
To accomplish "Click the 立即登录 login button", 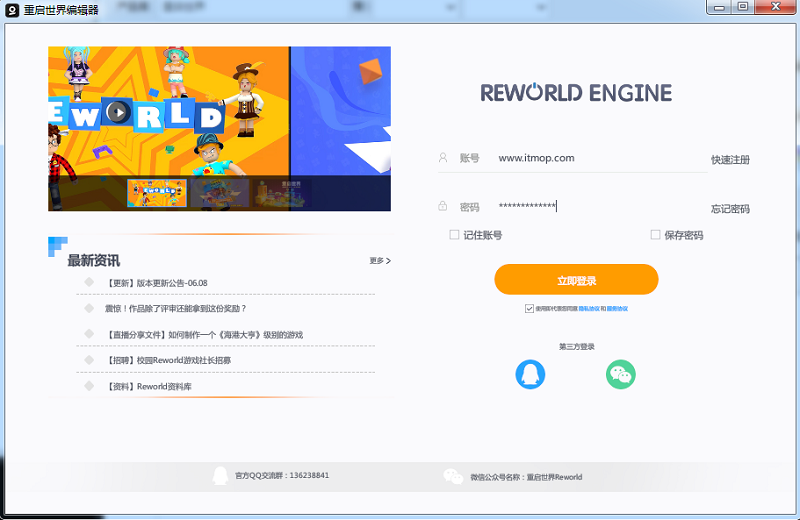I will coord(576,280).
